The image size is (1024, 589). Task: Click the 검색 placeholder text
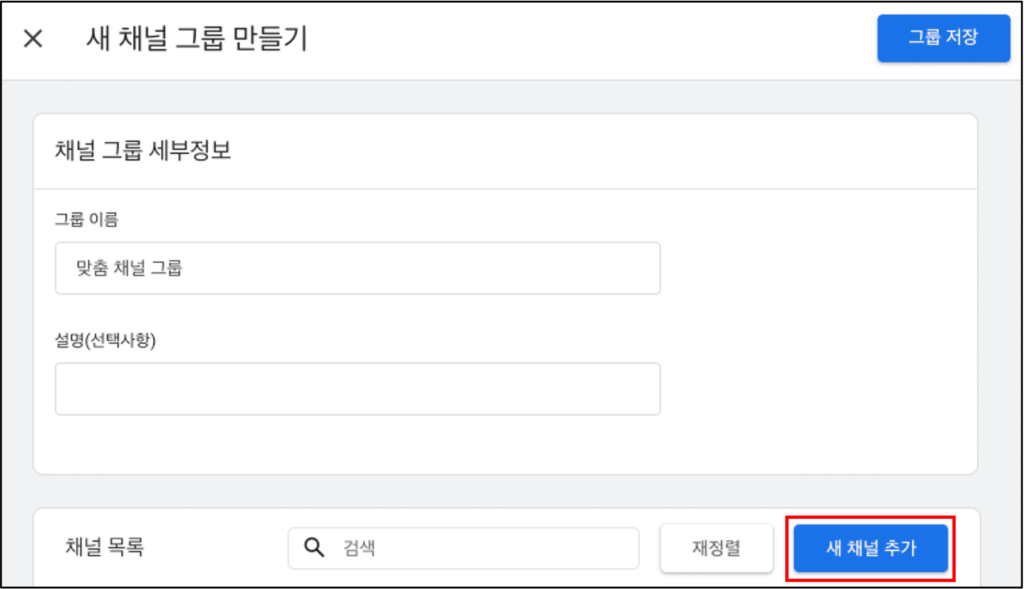[359, 548]
